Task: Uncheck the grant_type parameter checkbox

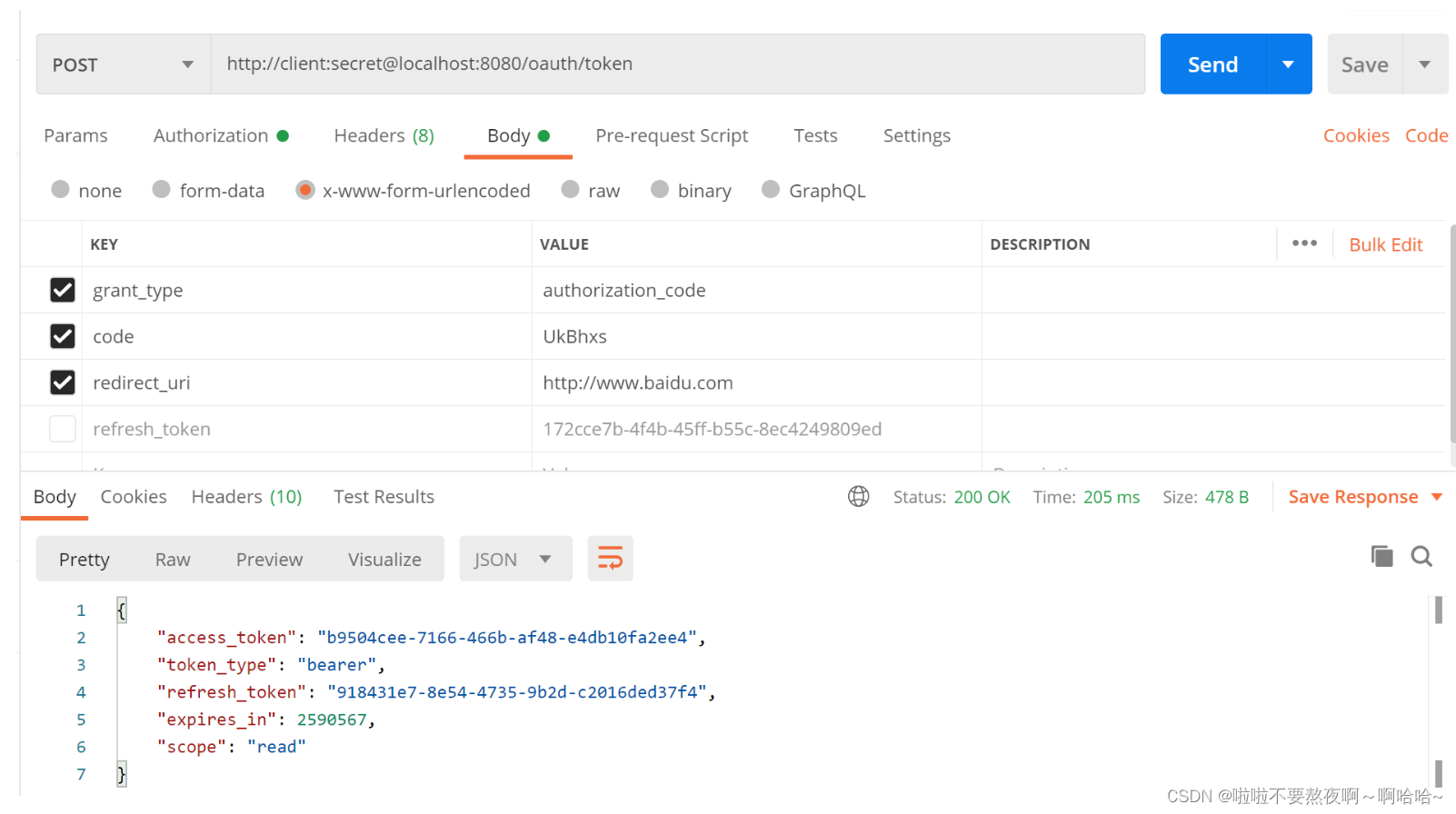Action: pos(62,290)
